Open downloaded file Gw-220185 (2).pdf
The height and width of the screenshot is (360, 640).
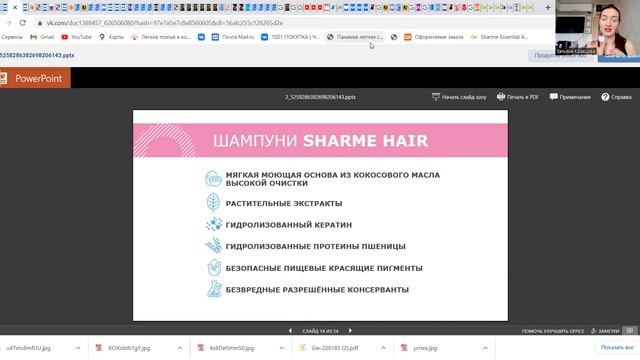pos(334,348)
